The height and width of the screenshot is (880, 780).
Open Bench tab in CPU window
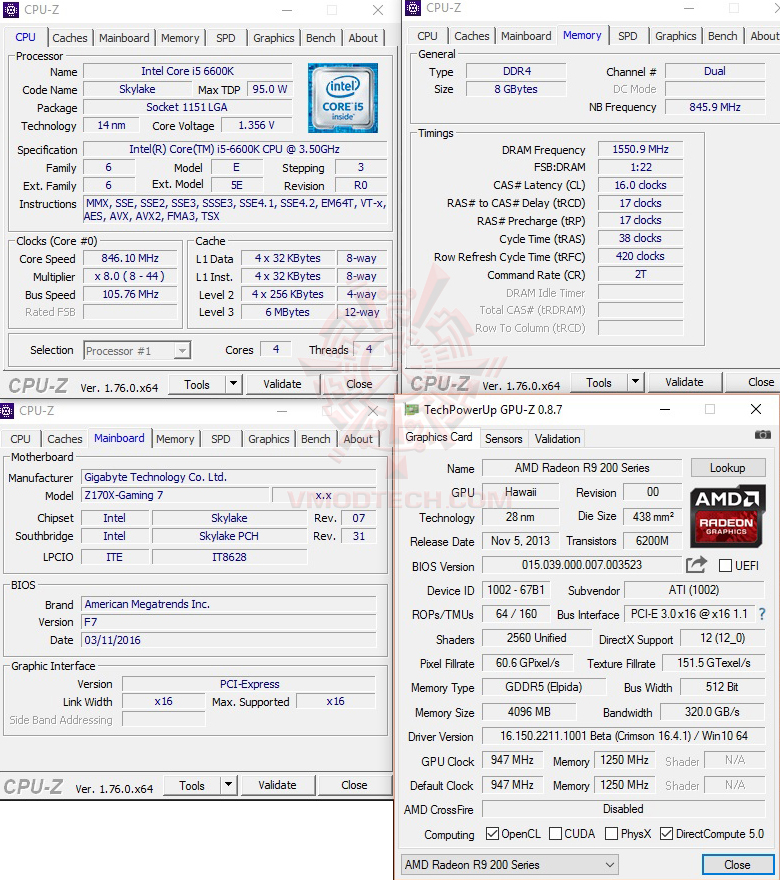point(320,38)
